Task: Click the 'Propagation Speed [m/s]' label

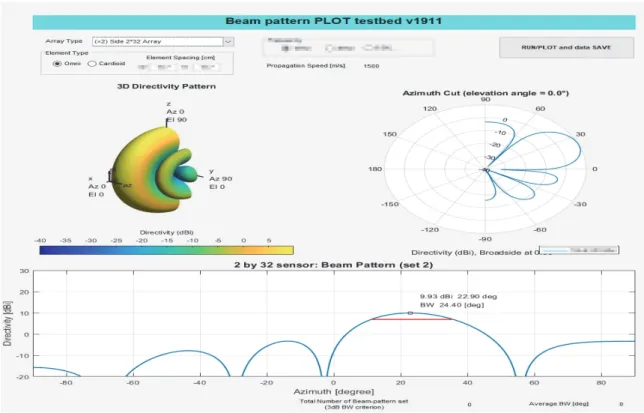Action: [x=306, y=66]
